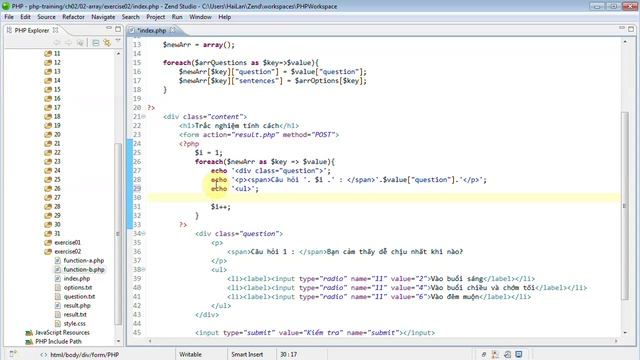Maximize the editor area
The image size is (640, 360).
pyautogui.click(x=631, y=29)
